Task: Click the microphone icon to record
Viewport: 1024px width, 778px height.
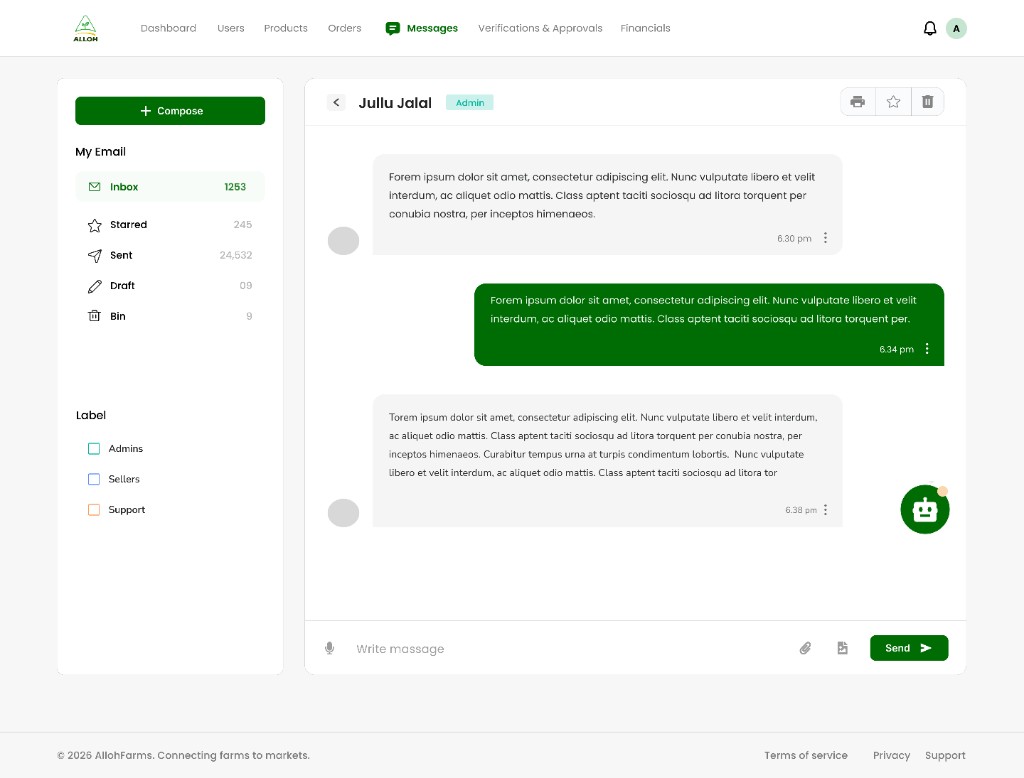Action: [330, 648]
